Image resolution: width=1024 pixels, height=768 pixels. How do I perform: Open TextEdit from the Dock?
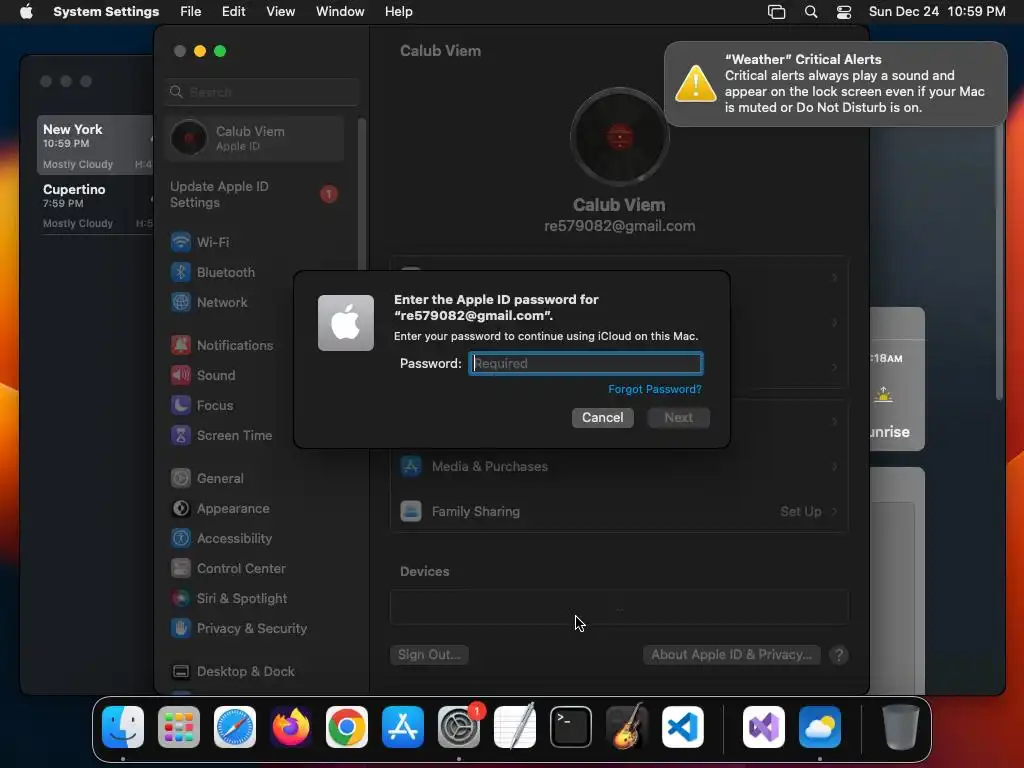pos(515,727)
